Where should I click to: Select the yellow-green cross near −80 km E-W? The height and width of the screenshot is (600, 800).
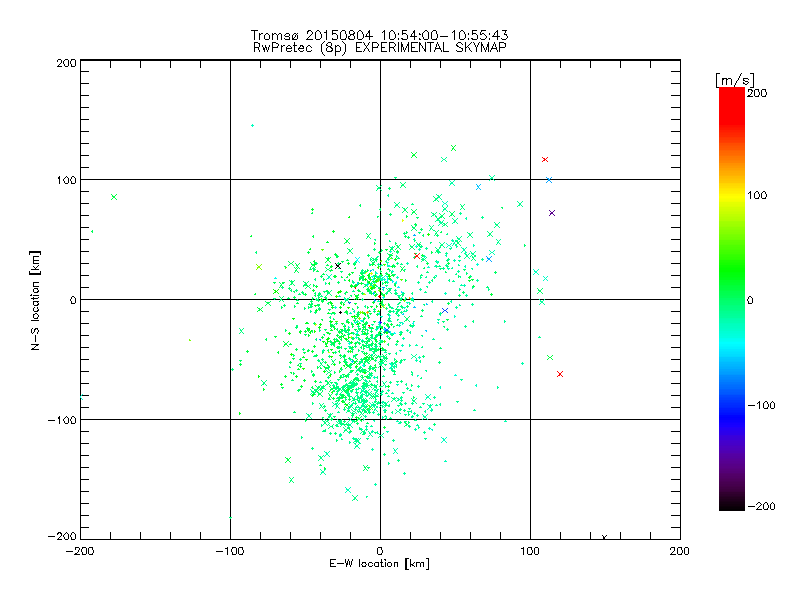(259, 267)
